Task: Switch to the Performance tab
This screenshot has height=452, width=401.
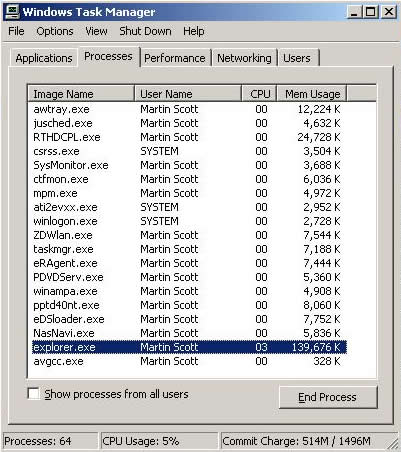Action: point(175,58)
